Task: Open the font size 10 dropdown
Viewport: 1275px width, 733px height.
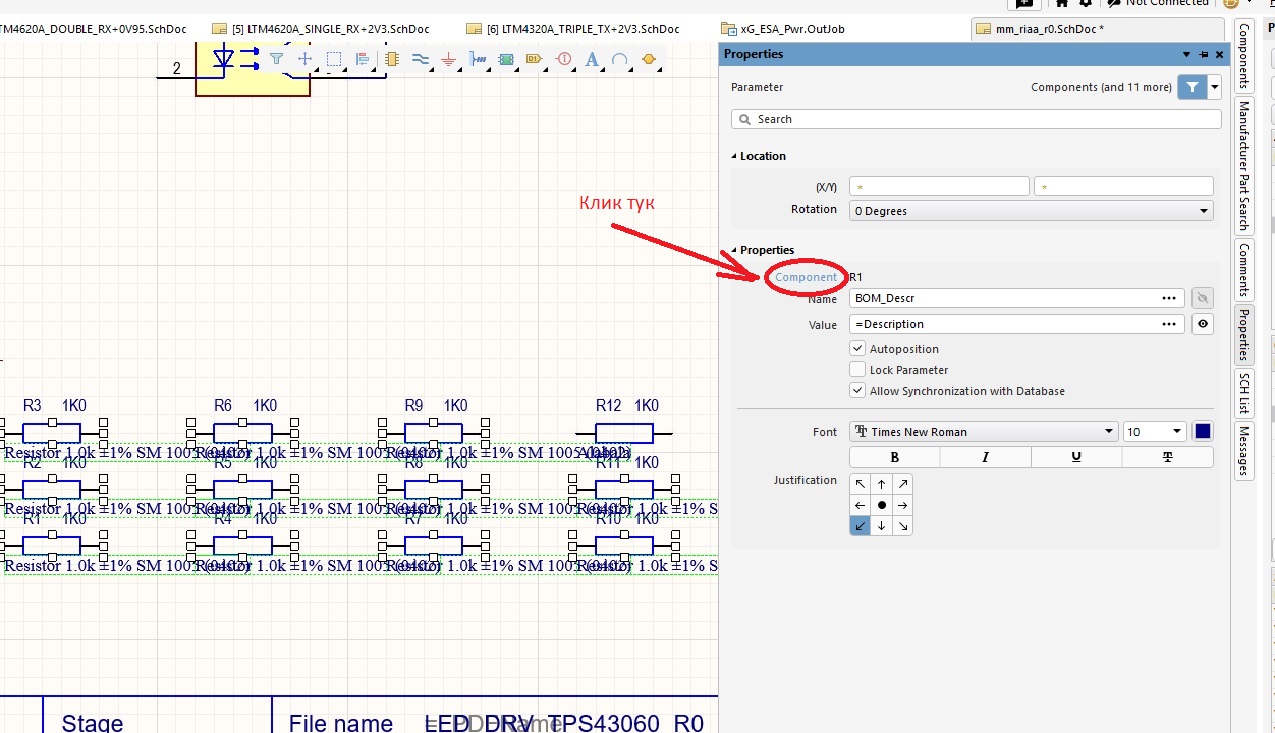Action: (1154, 432)
